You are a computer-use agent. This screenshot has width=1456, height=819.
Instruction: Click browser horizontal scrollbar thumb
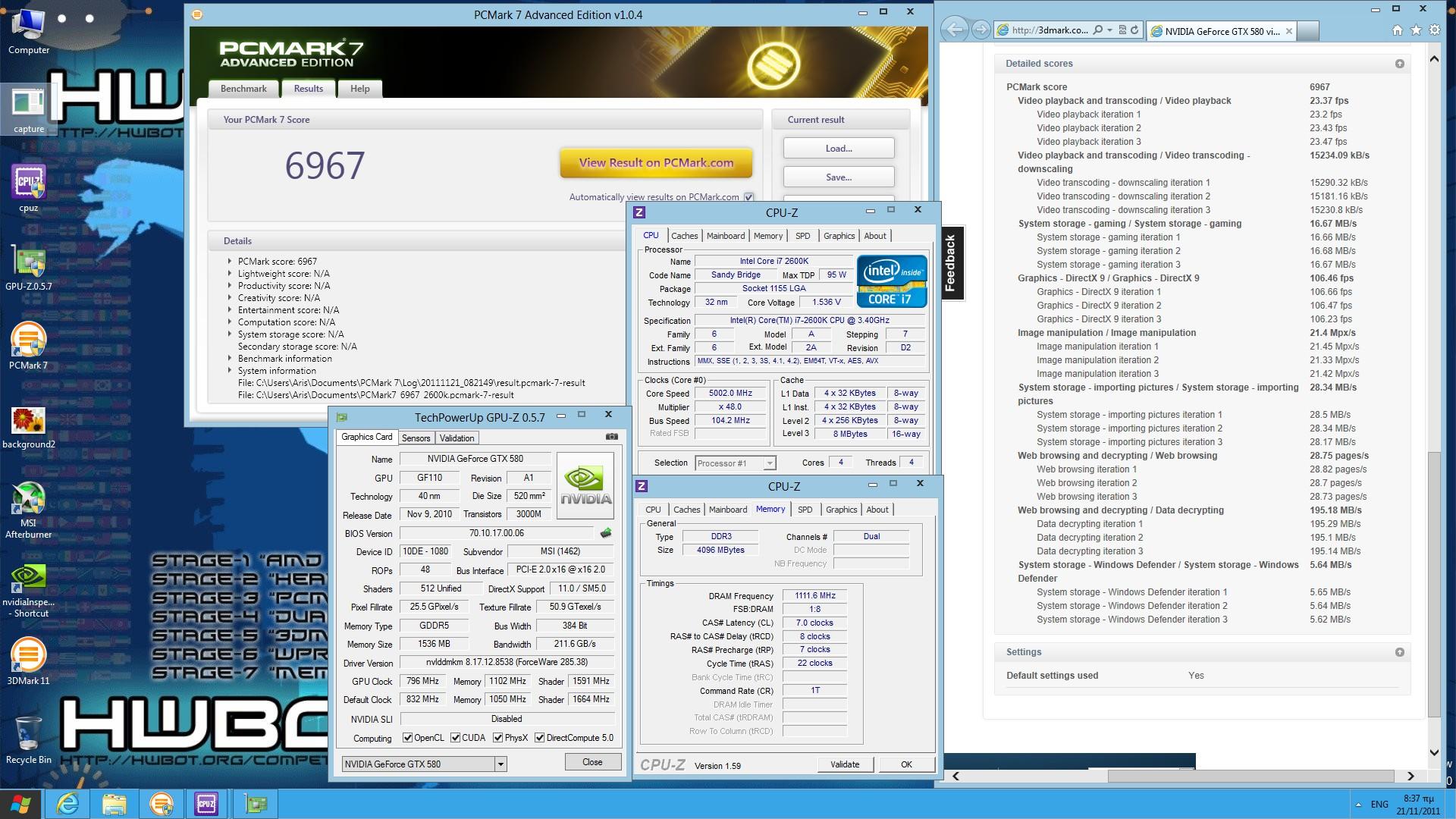(x=1250, y=776)
